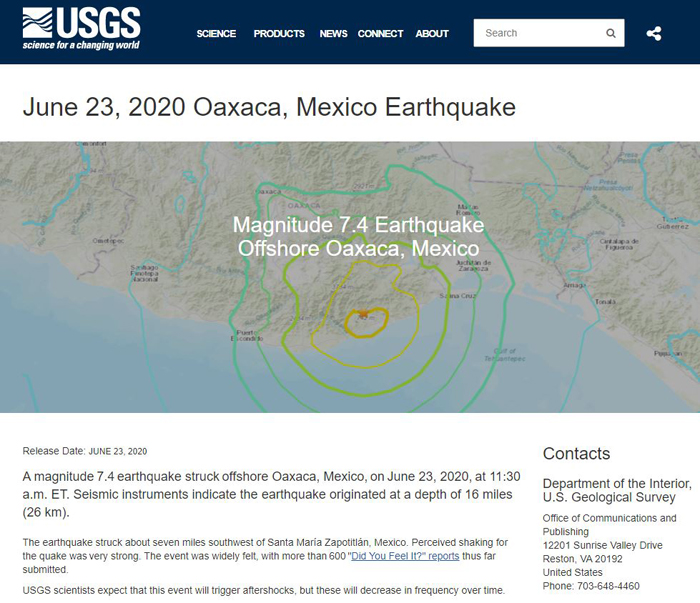Click the "Reston, VA 20192" address line

tap(583, 559)
